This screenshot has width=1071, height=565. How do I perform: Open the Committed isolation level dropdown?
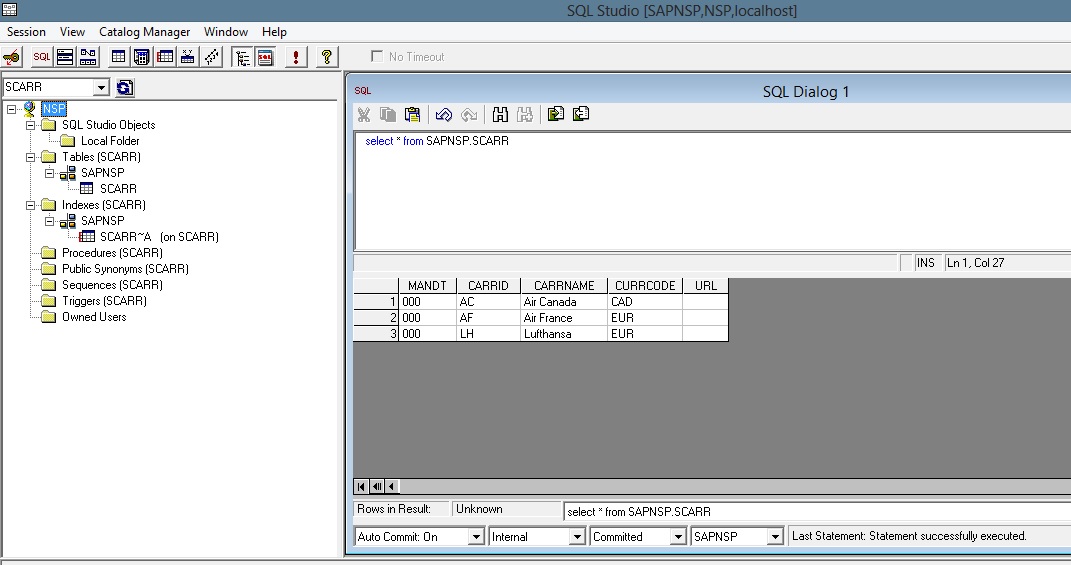pos(677,537)
